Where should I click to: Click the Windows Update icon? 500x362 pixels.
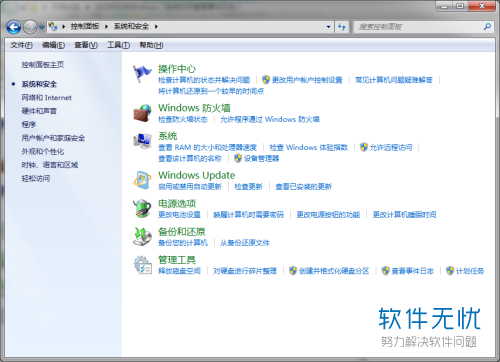(143, 180)
